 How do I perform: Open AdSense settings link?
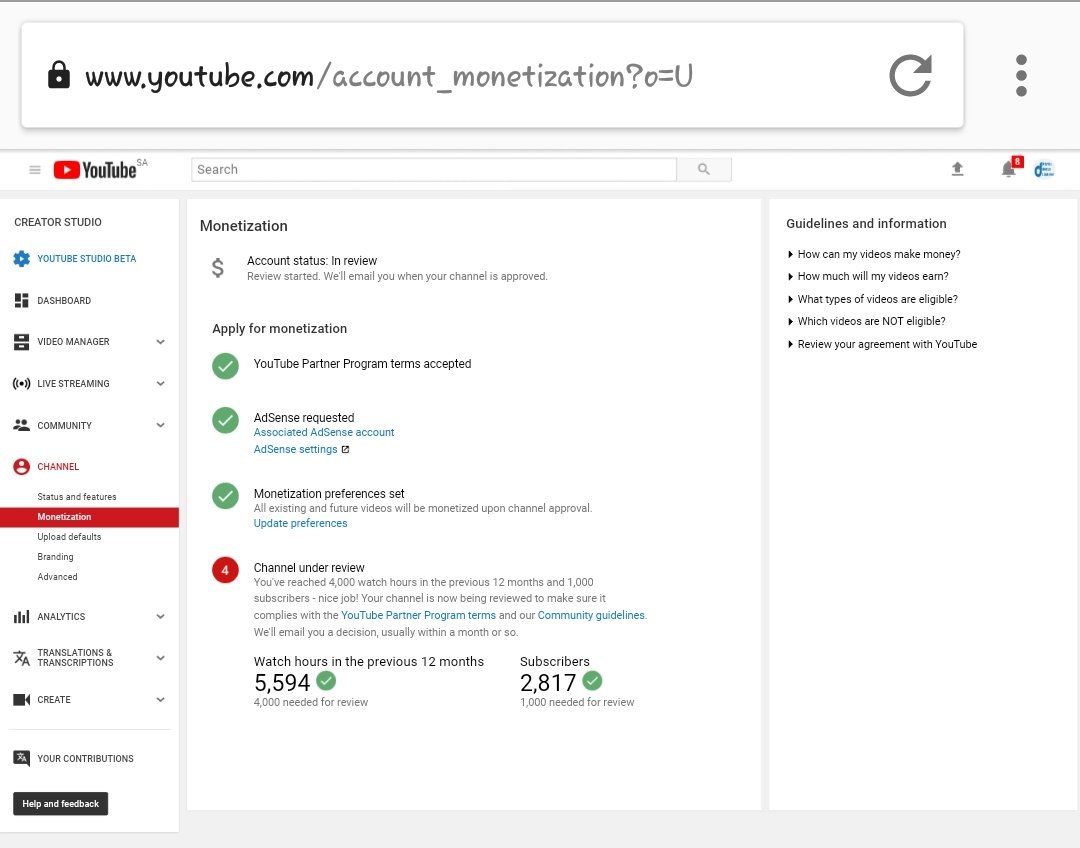pos(295,449)
